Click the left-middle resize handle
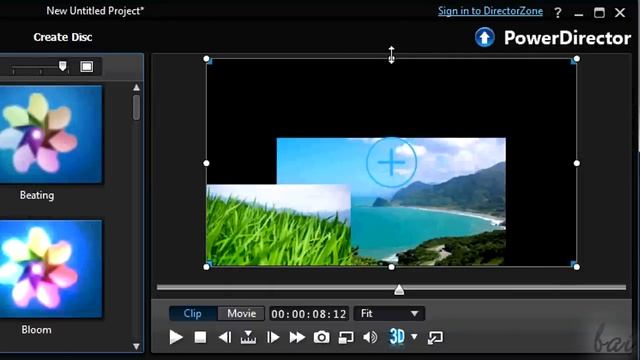The image size is (640, 360). tap(207, 163)
